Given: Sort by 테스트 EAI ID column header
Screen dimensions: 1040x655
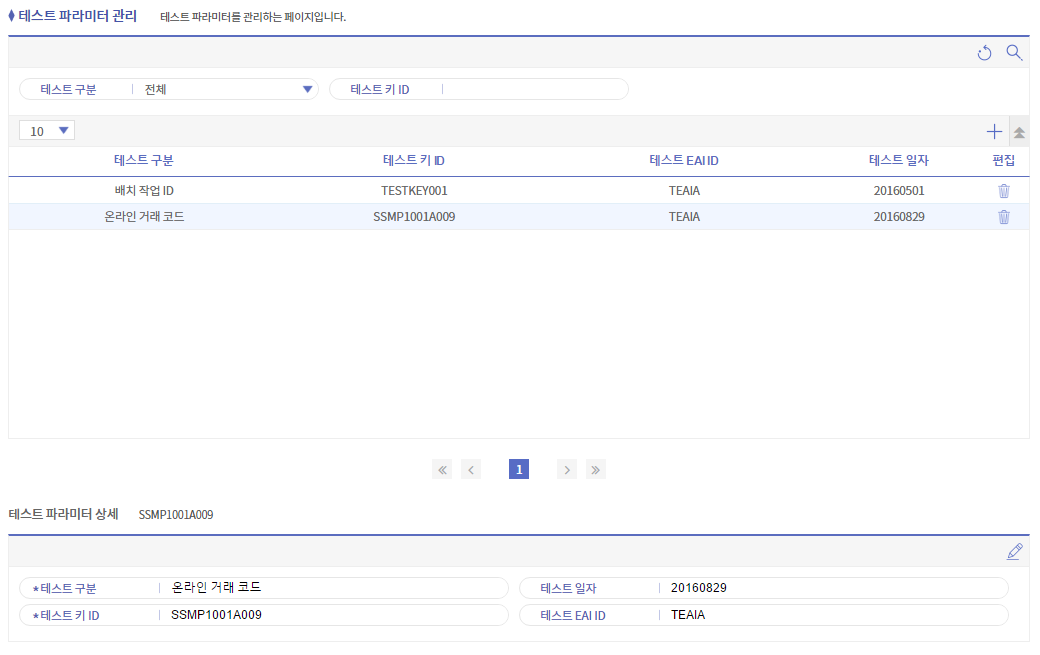Looking at the screenshot, I should [x=684, y=160].
